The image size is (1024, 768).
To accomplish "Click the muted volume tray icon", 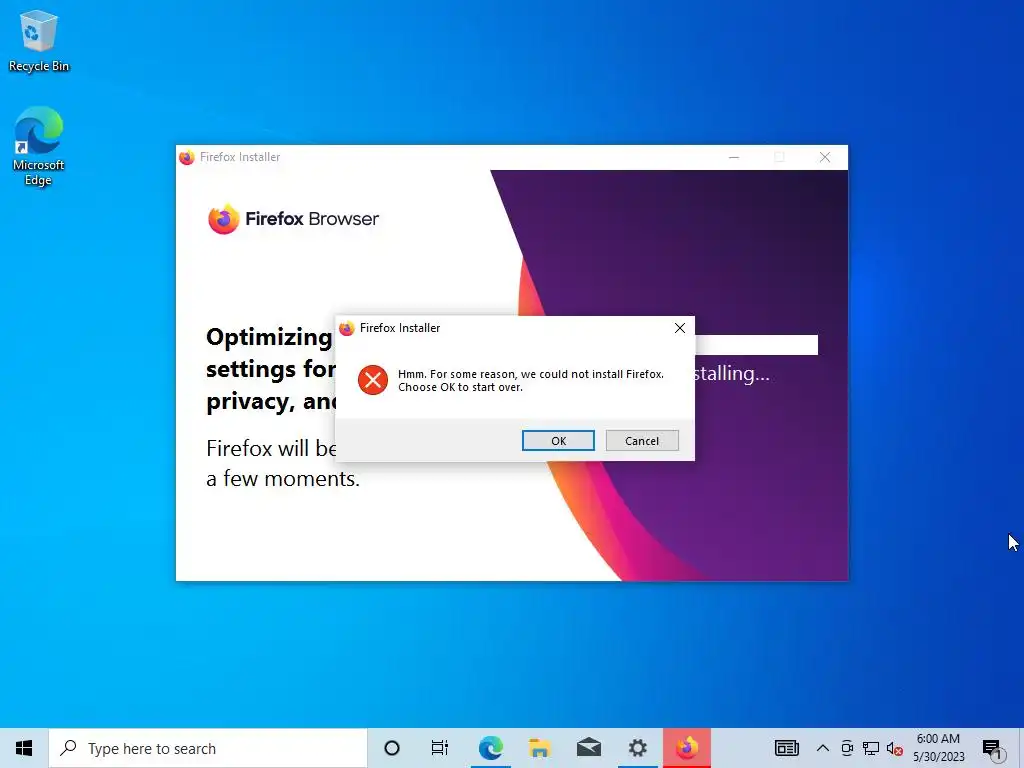I will pos(895,748).
